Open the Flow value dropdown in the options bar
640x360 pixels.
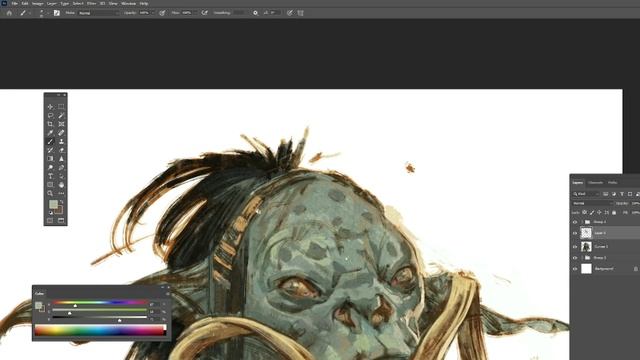pos(195,13)
